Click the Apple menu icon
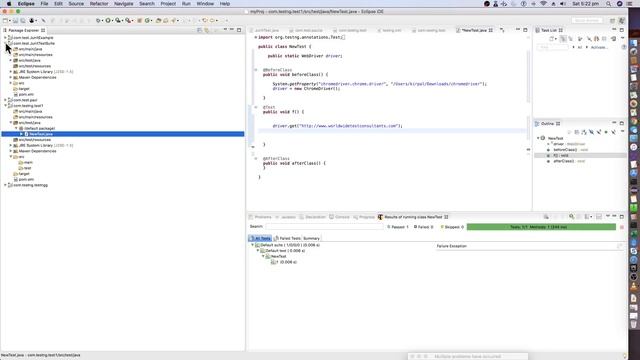Viewport: 640px width, 360px height. 9,4
